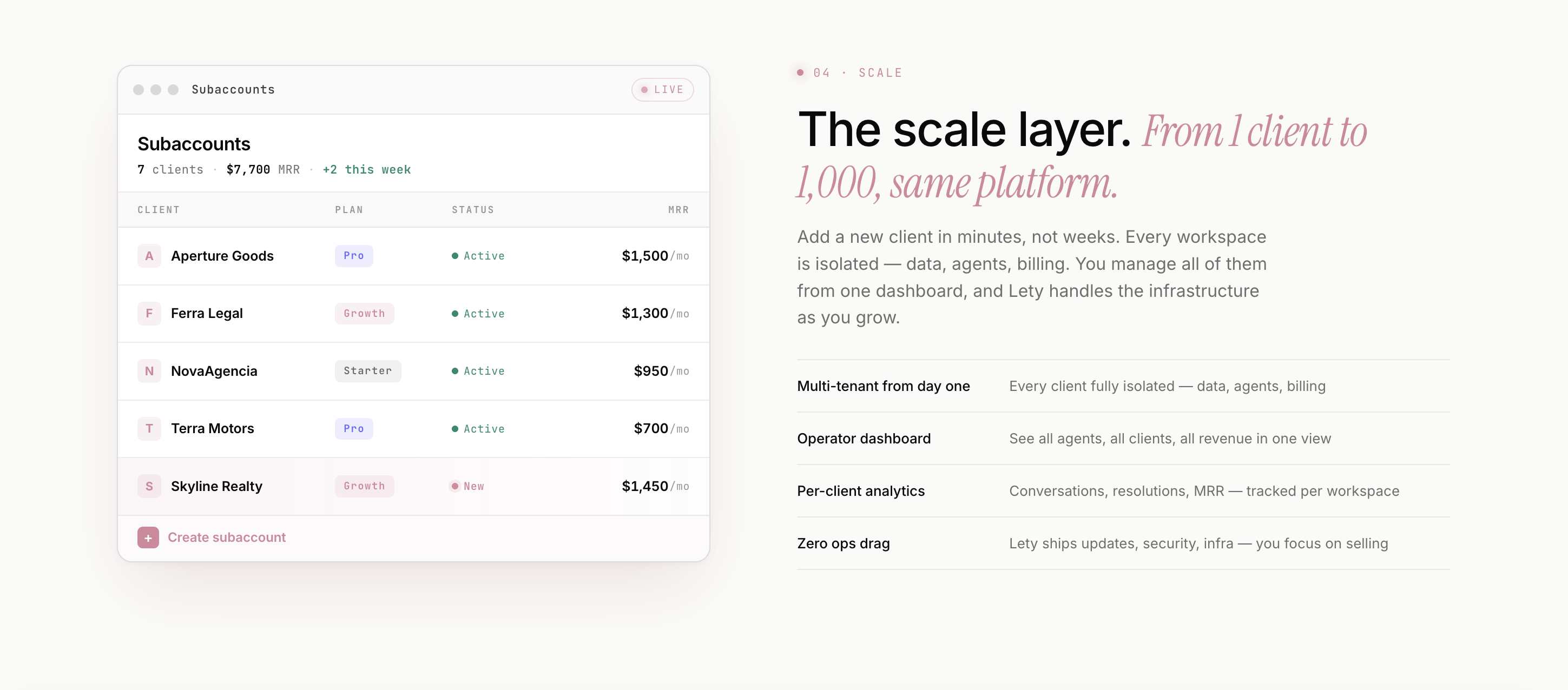Click the $1,500/mo MRR value
The width and height of the screenshot is (1568, 690).
pos(655,256)
